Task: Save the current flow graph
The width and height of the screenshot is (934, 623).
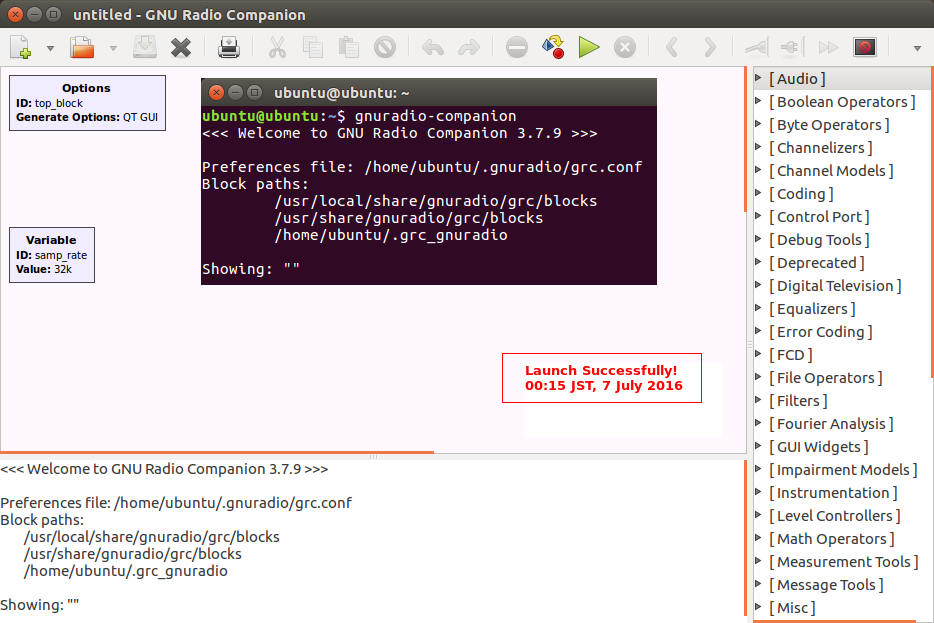Action: point(145,47)
